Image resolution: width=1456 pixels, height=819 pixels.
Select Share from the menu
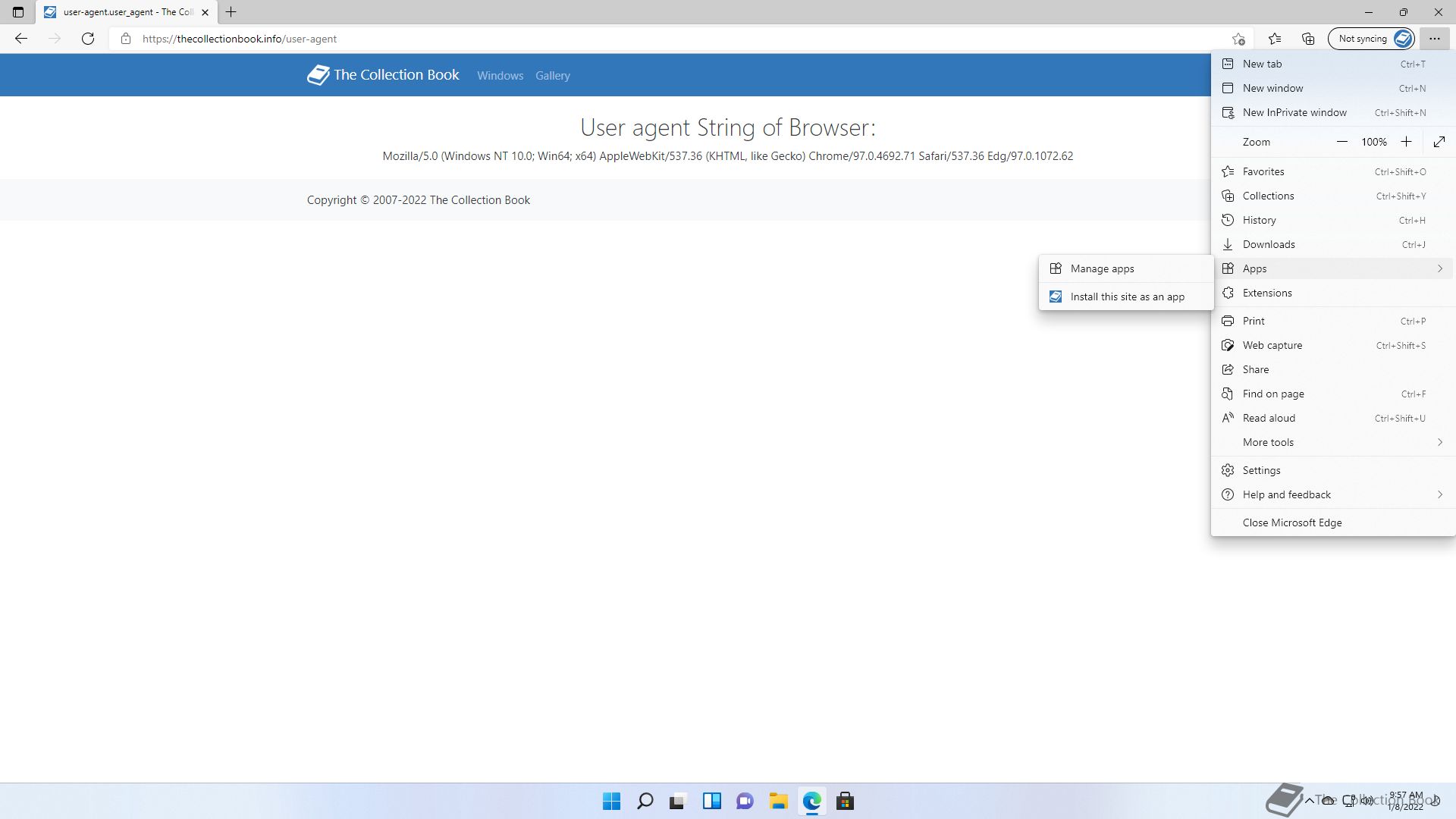pyautogui.click(x=1333, y=369)
